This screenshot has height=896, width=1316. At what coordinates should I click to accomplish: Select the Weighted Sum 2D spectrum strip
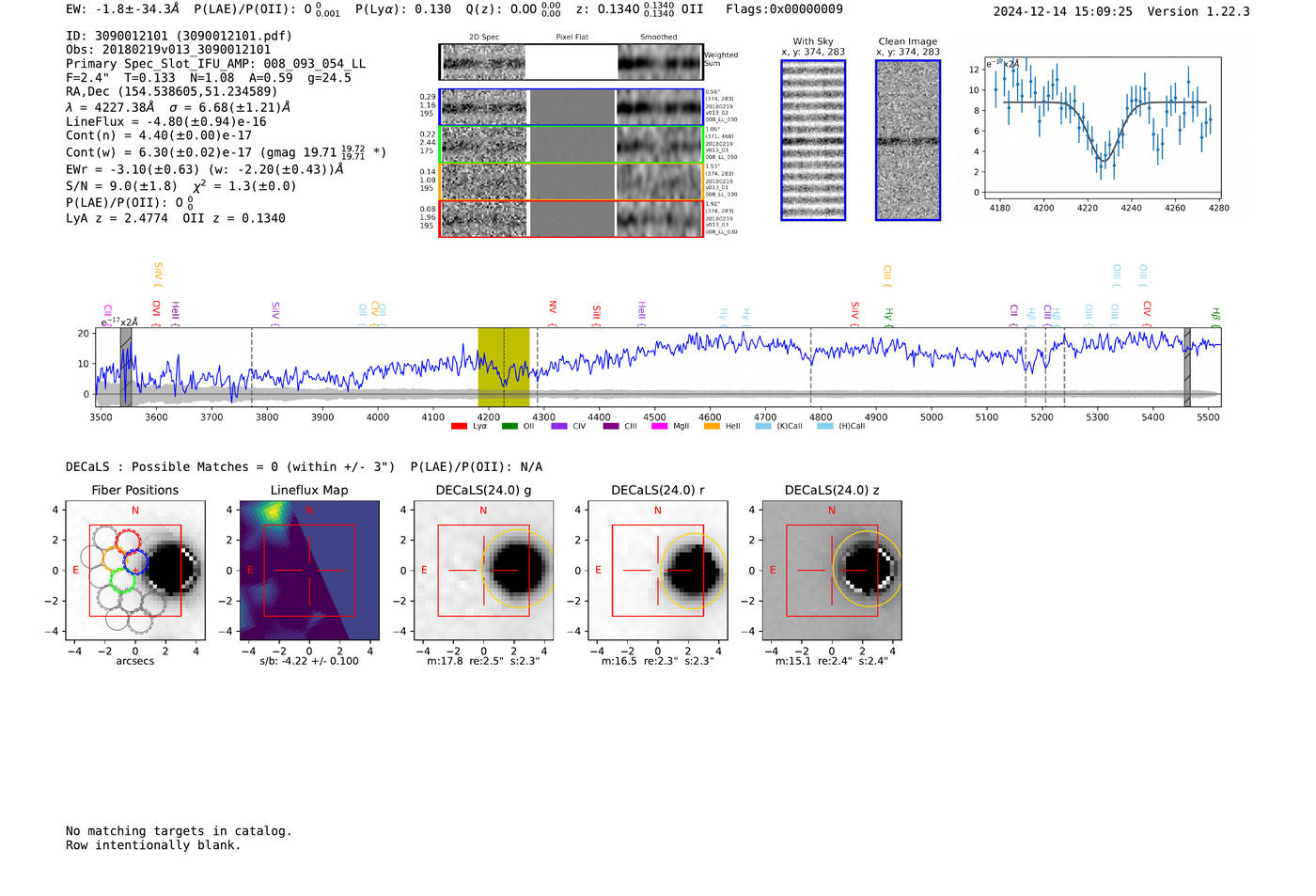click(x=571, y=62)
